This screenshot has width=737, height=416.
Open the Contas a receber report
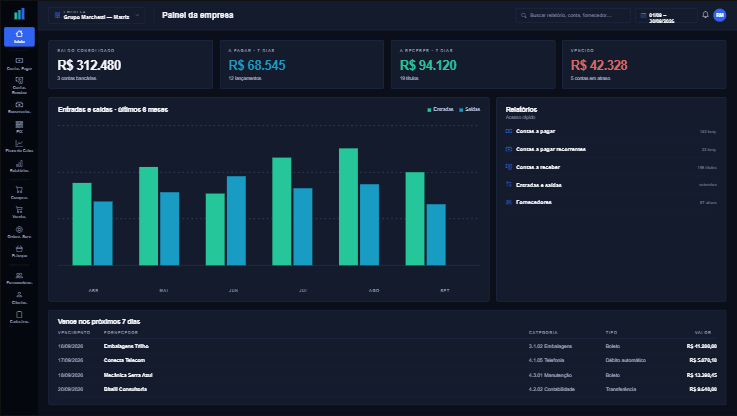[611, 167]
